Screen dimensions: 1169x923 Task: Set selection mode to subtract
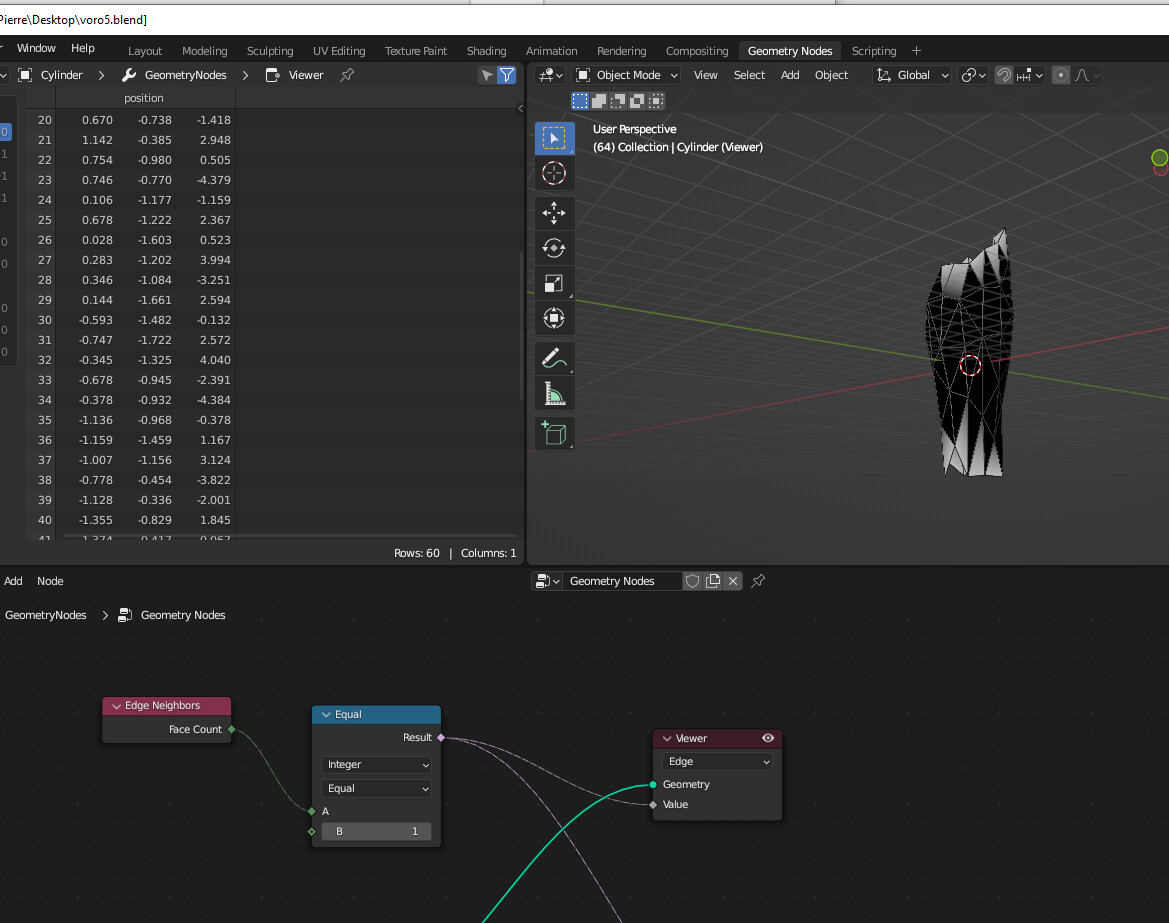click(618, 101)
